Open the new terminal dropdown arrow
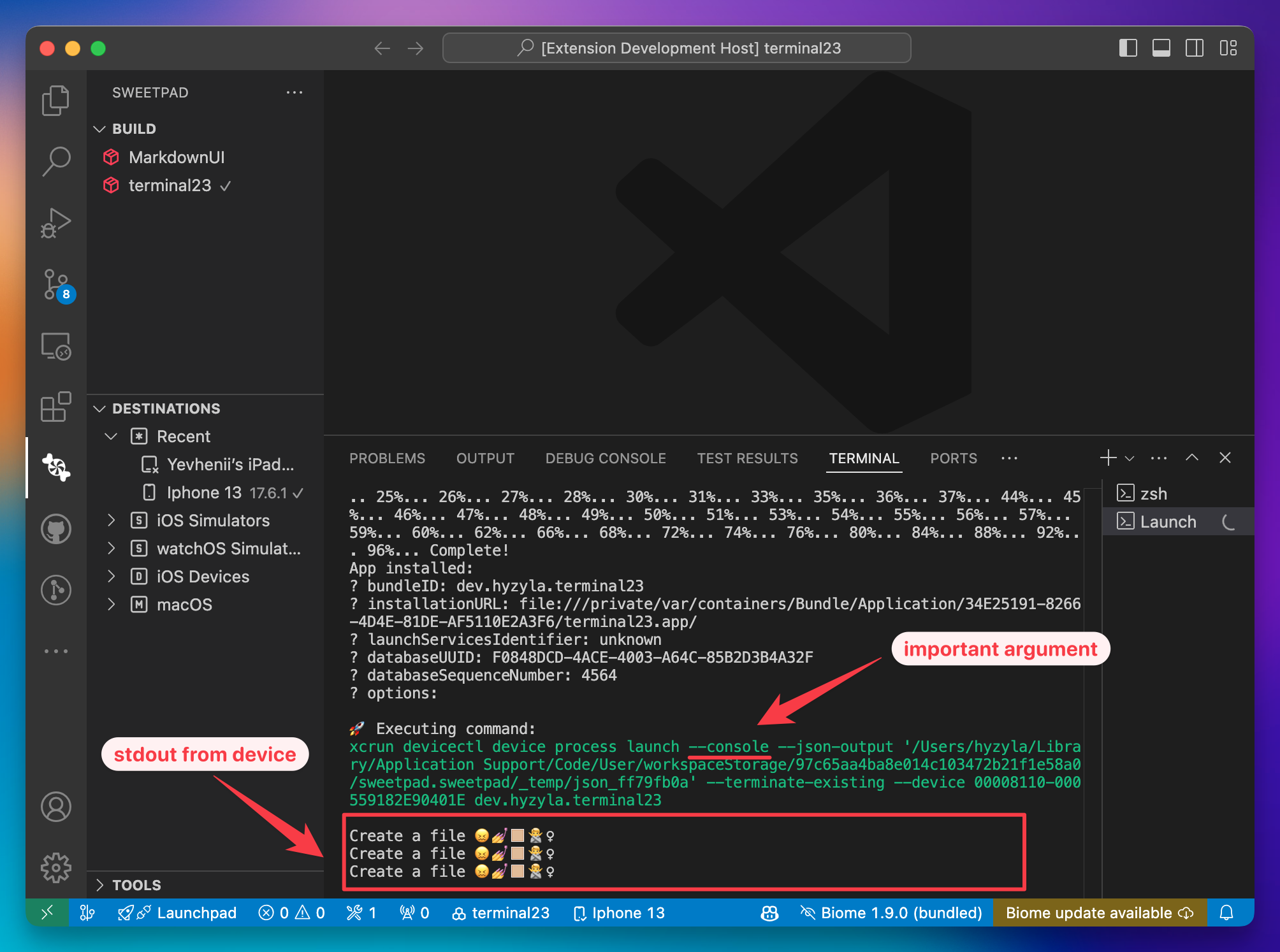Viewport: 1280px width, 952px height. (1130, 458)
